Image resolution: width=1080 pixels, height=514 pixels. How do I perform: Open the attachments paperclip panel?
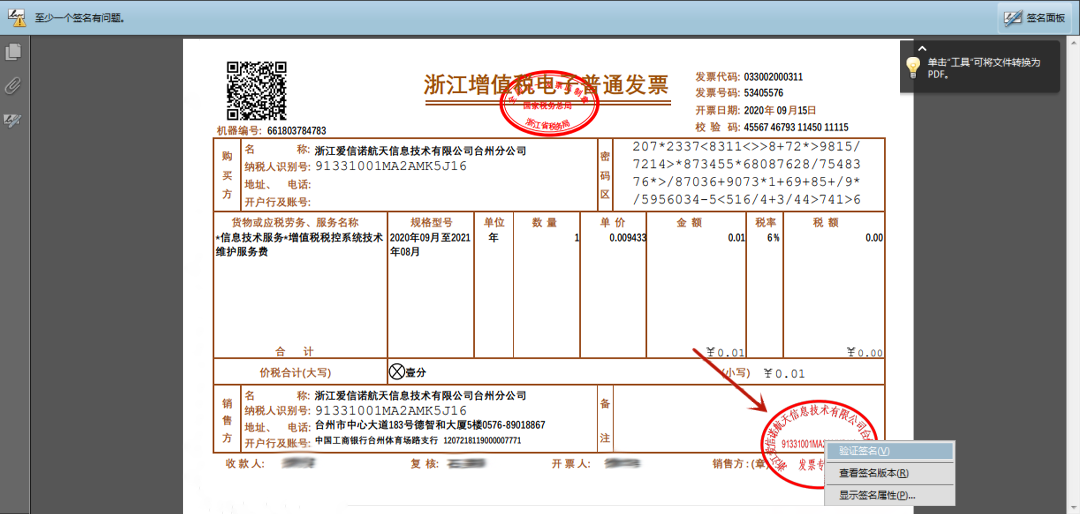click(14, 85)
